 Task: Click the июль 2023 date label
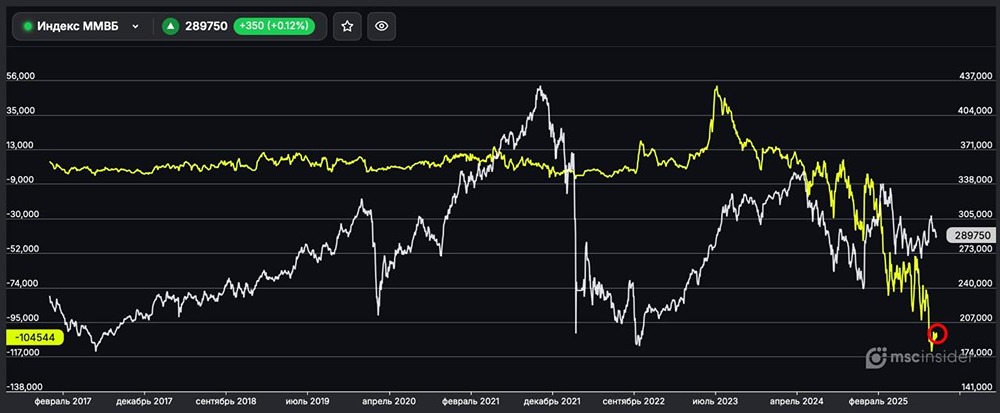(716, 402)
